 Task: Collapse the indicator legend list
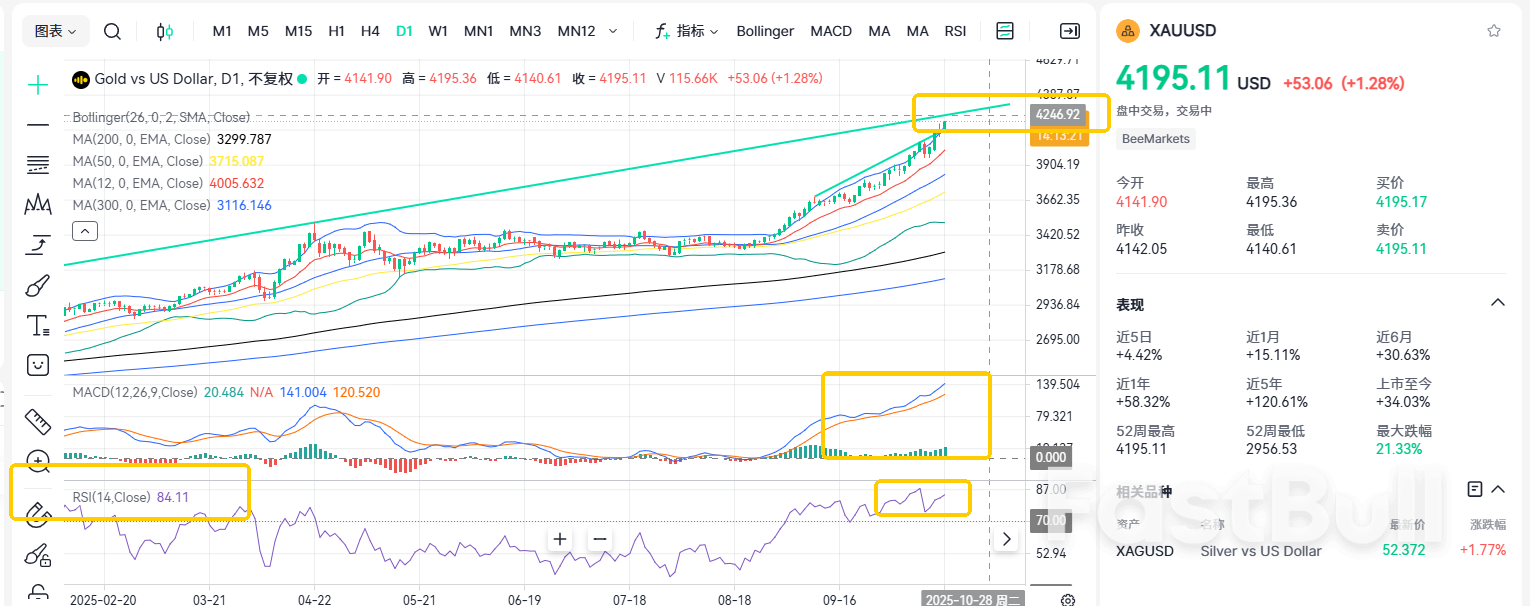85,231
